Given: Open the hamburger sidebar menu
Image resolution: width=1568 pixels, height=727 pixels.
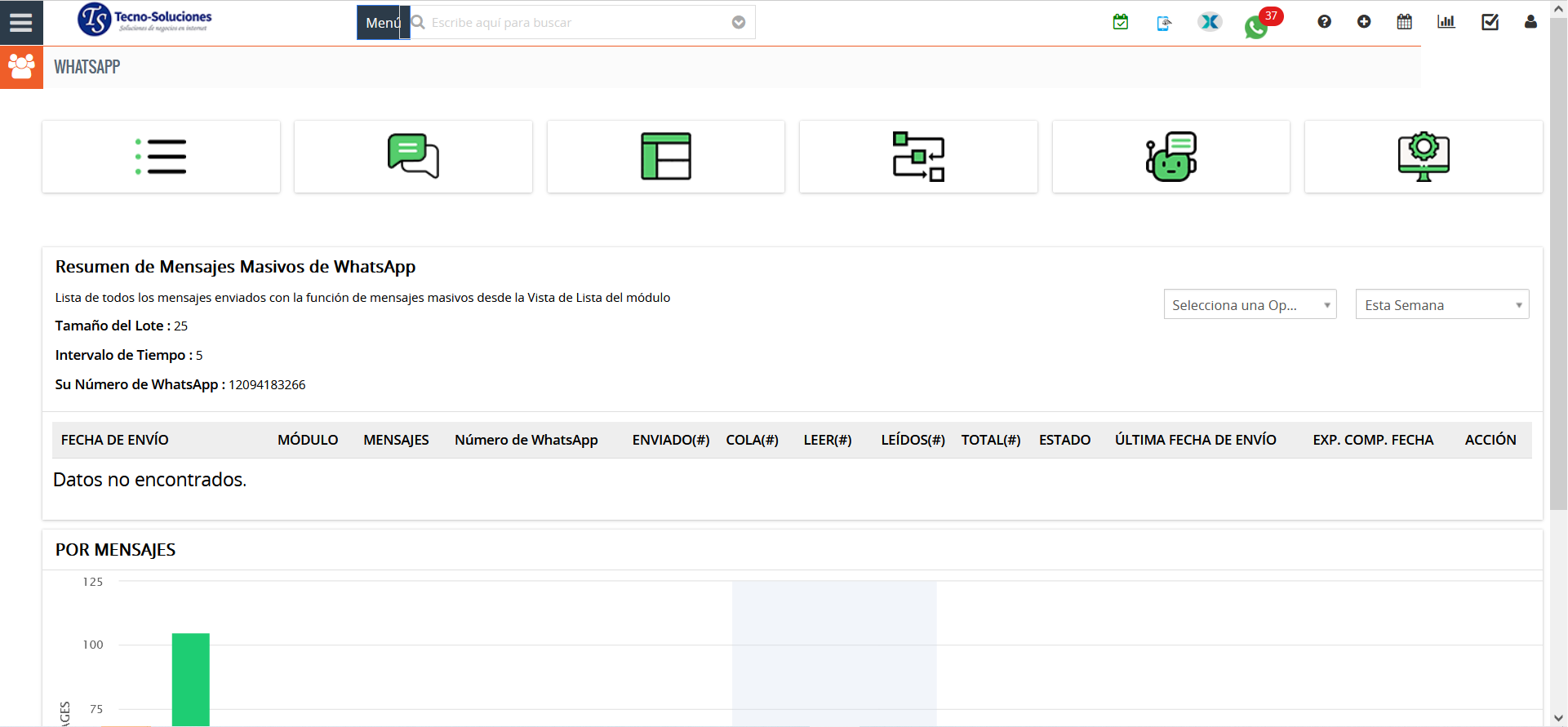Looking at the screenshot, I should [x=21, y=22].
